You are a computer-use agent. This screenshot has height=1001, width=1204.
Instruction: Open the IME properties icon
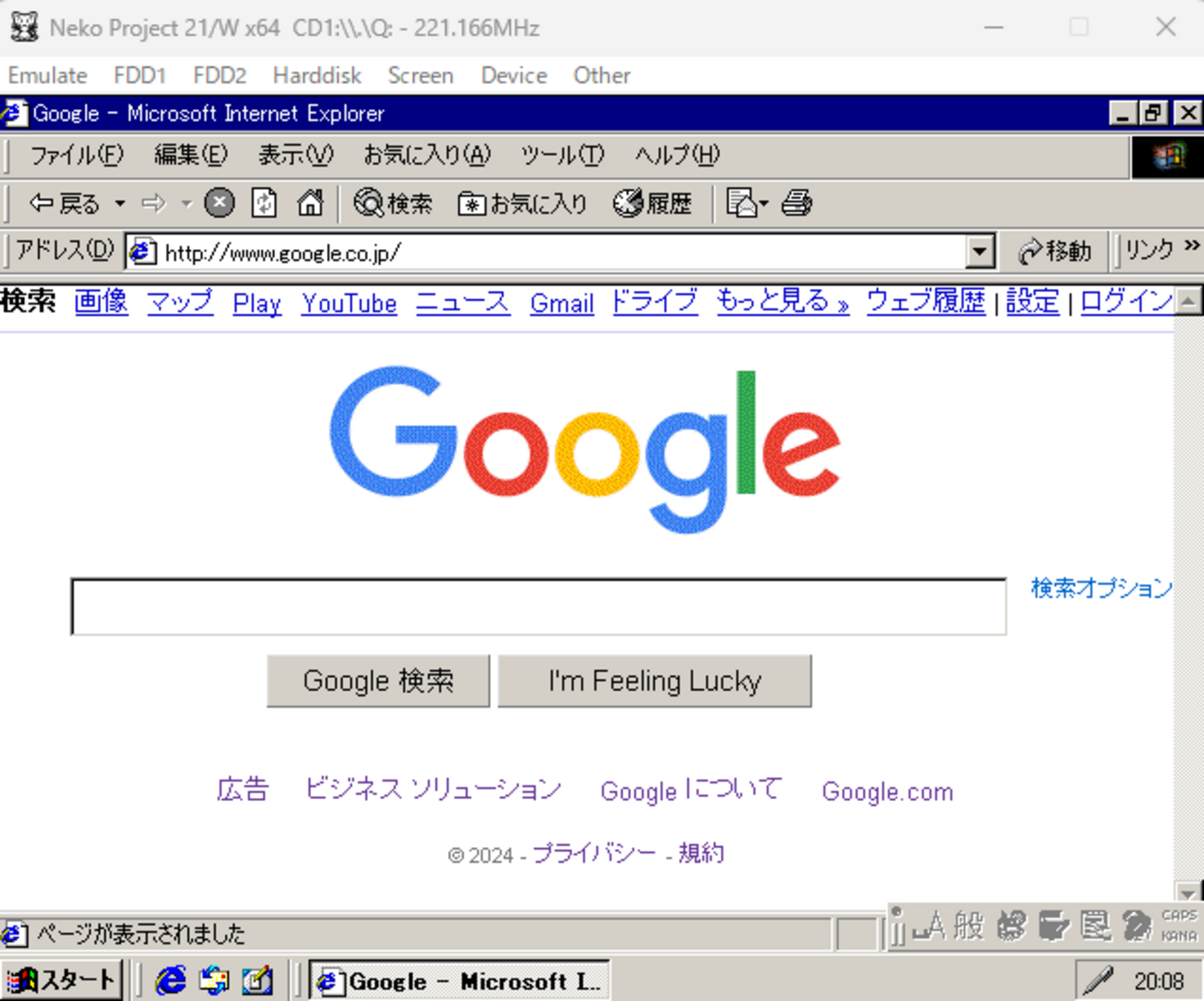[x=1095, y=925]
